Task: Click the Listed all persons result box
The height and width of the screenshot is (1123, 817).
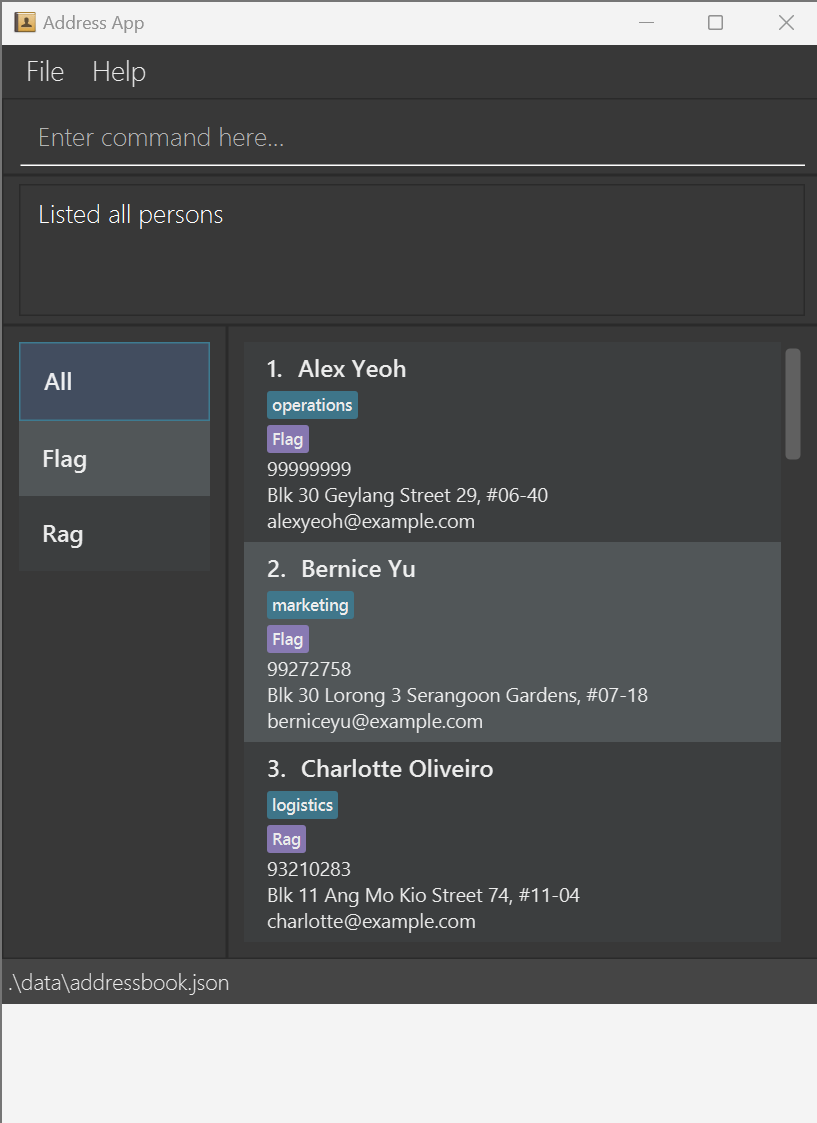Action: [x=412, y=249]
